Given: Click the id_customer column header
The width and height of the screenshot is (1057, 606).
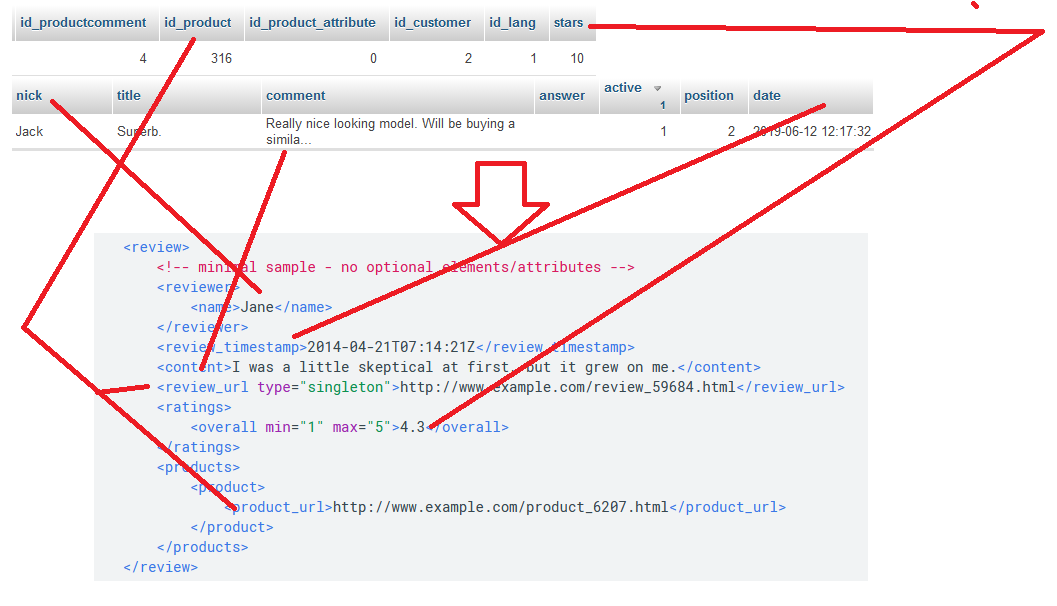Looking at the screenshot, I should tap(432, 23).
